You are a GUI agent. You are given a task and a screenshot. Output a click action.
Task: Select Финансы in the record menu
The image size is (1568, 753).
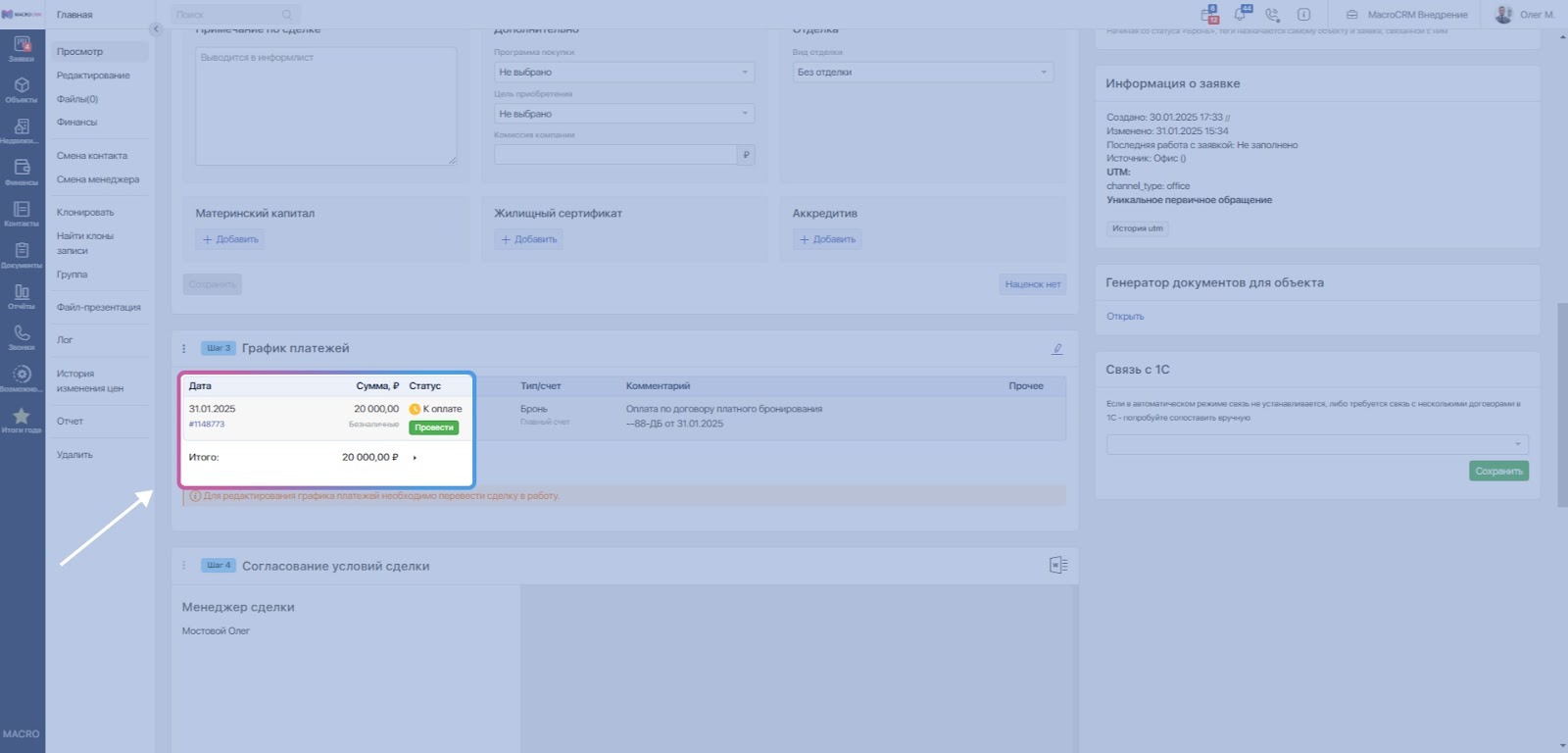(76, 123)
